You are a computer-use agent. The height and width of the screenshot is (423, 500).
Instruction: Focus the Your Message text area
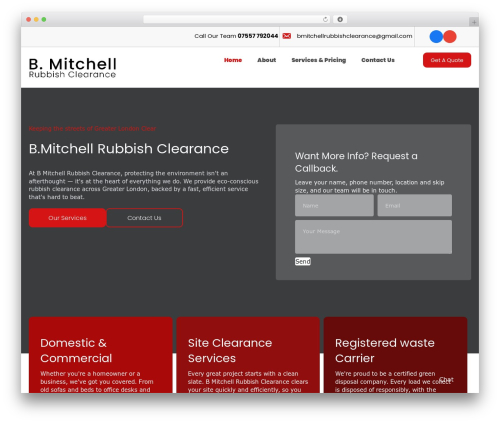point(373,237)
